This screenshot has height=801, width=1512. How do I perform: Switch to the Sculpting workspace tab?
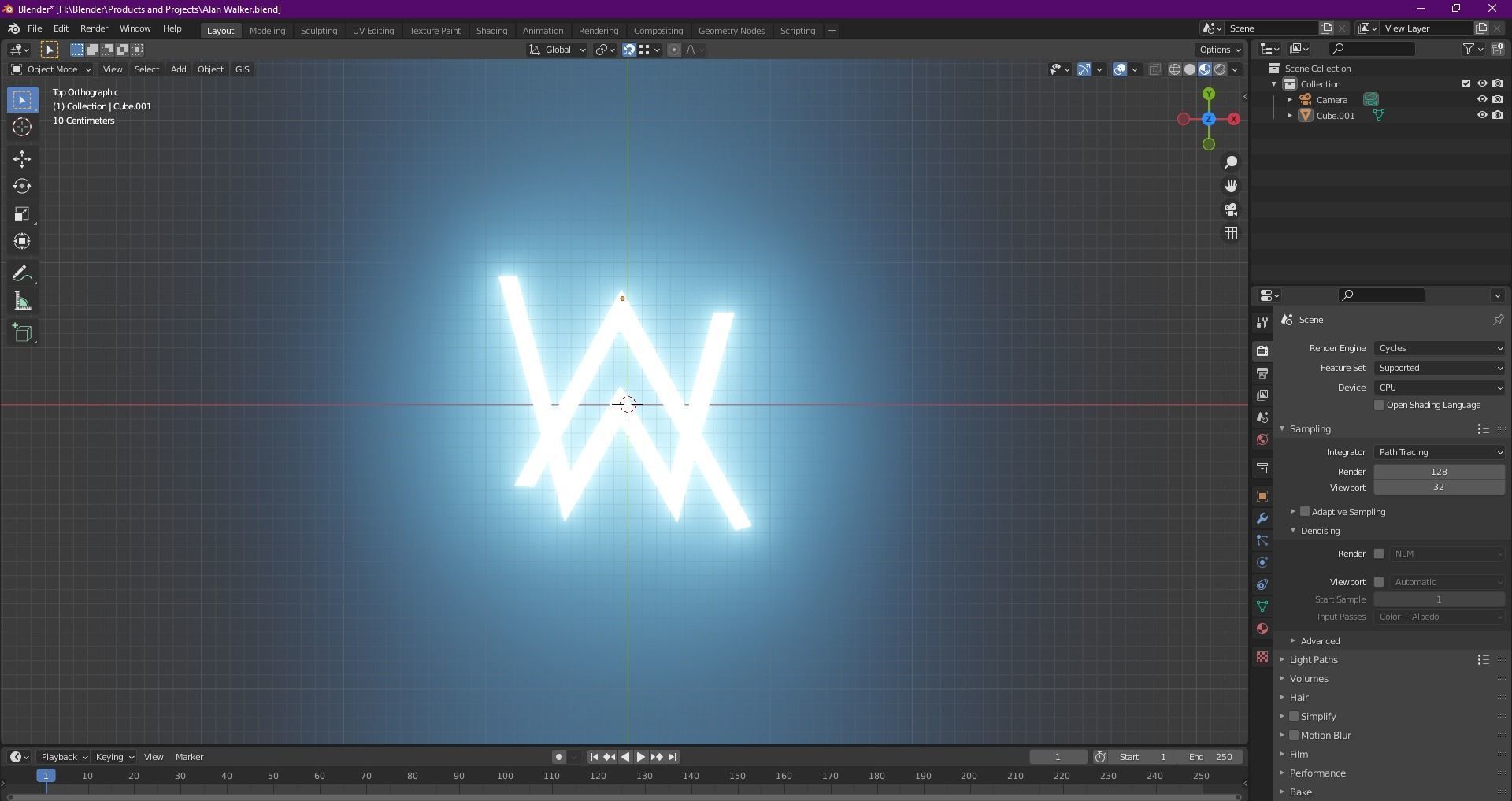[319, 31]
